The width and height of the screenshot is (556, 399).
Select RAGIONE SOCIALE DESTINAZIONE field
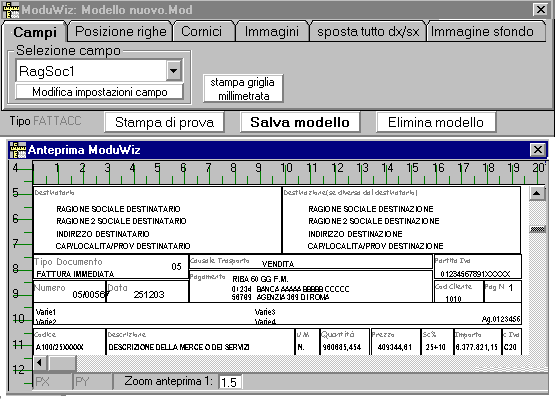click(x=371, y=209)
